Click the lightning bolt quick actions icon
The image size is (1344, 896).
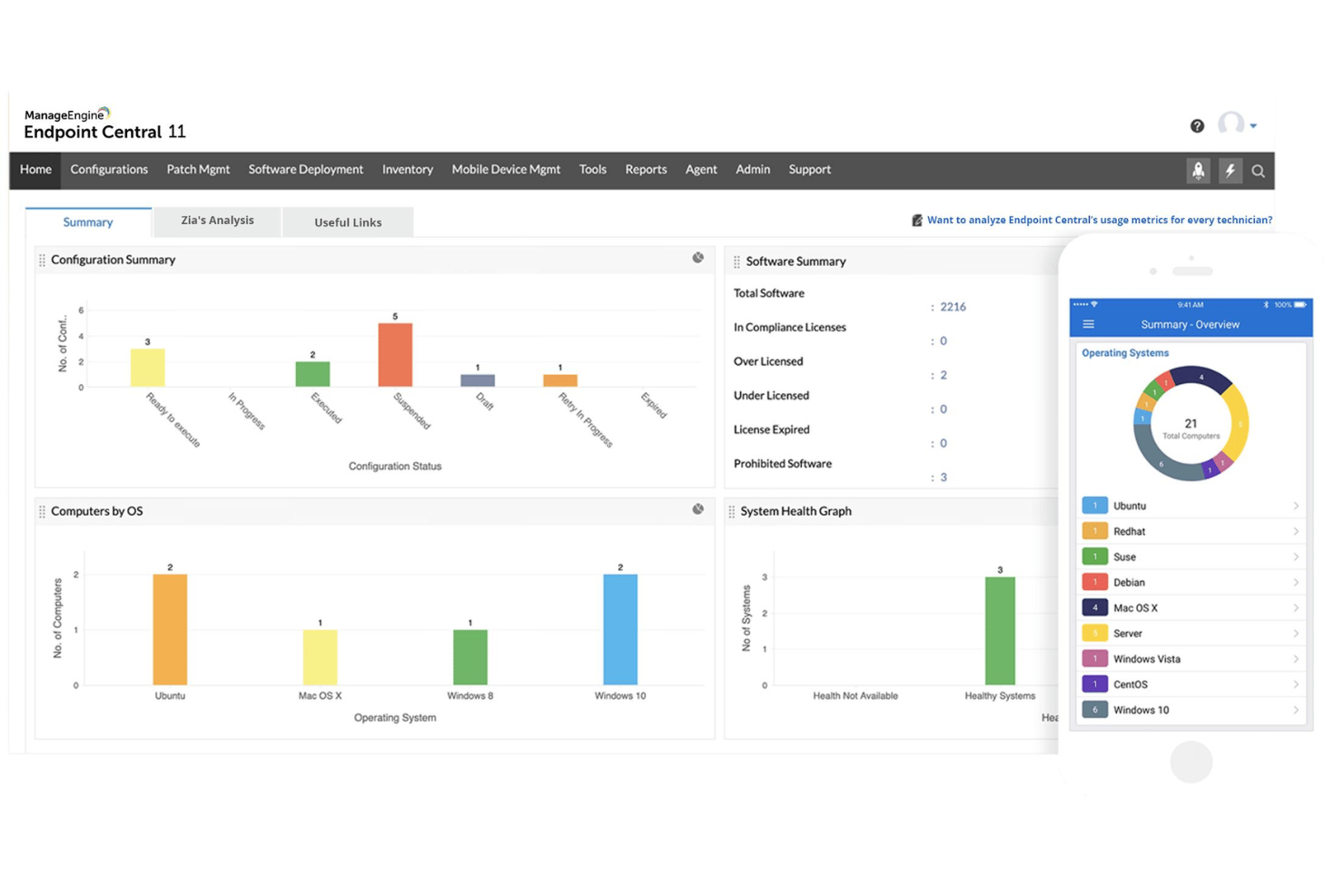[1230, 171]
